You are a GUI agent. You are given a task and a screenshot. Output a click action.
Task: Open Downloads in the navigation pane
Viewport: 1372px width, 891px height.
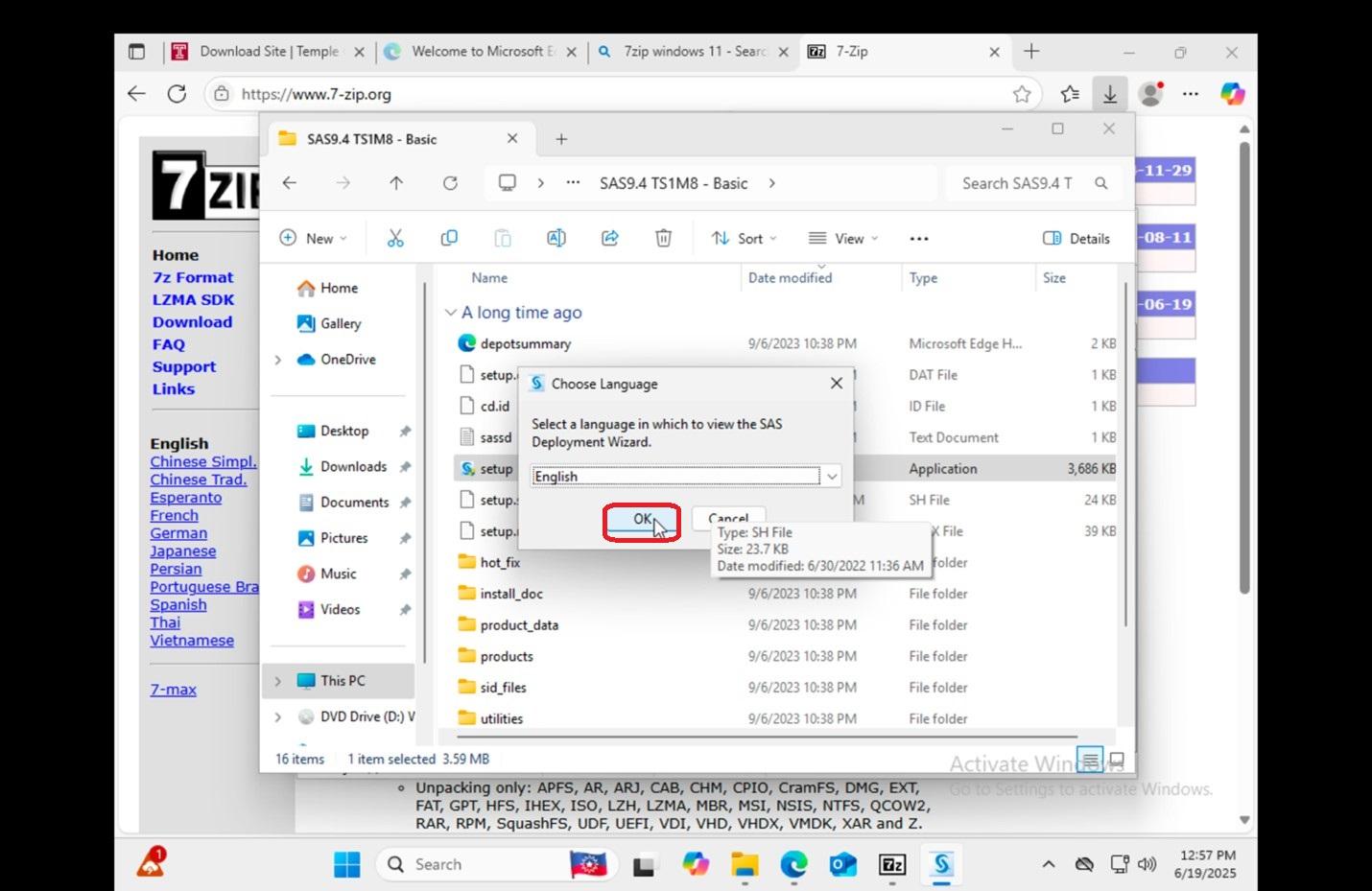point(353,467)
